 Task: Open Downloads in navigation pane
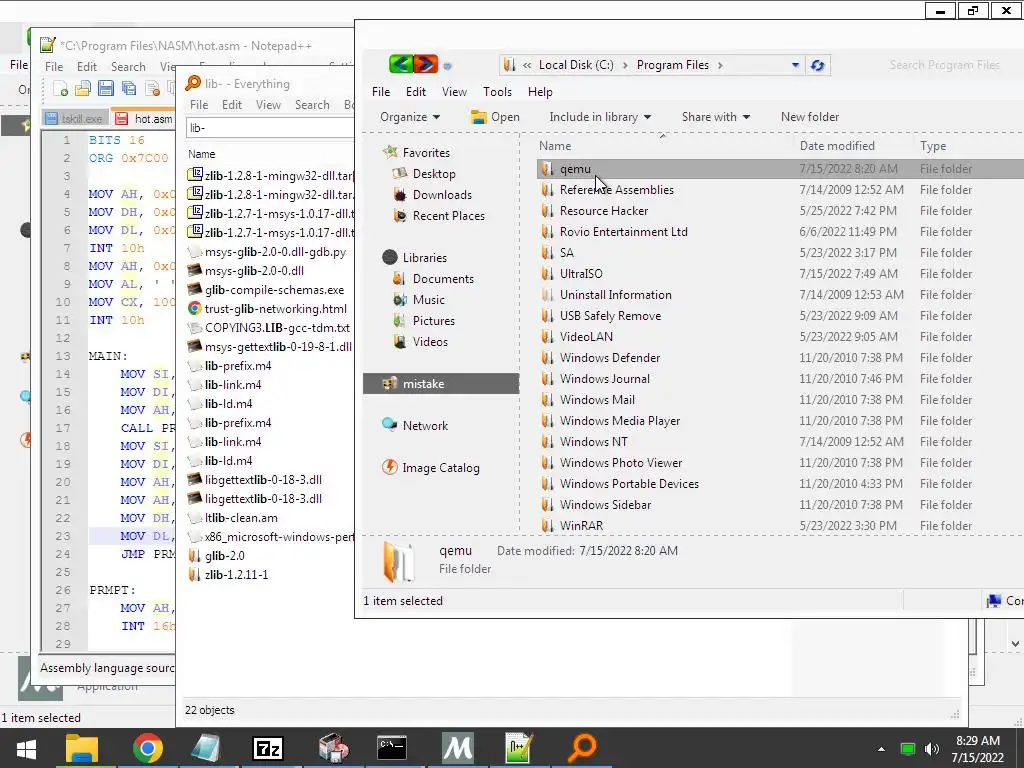click(441, 195)
